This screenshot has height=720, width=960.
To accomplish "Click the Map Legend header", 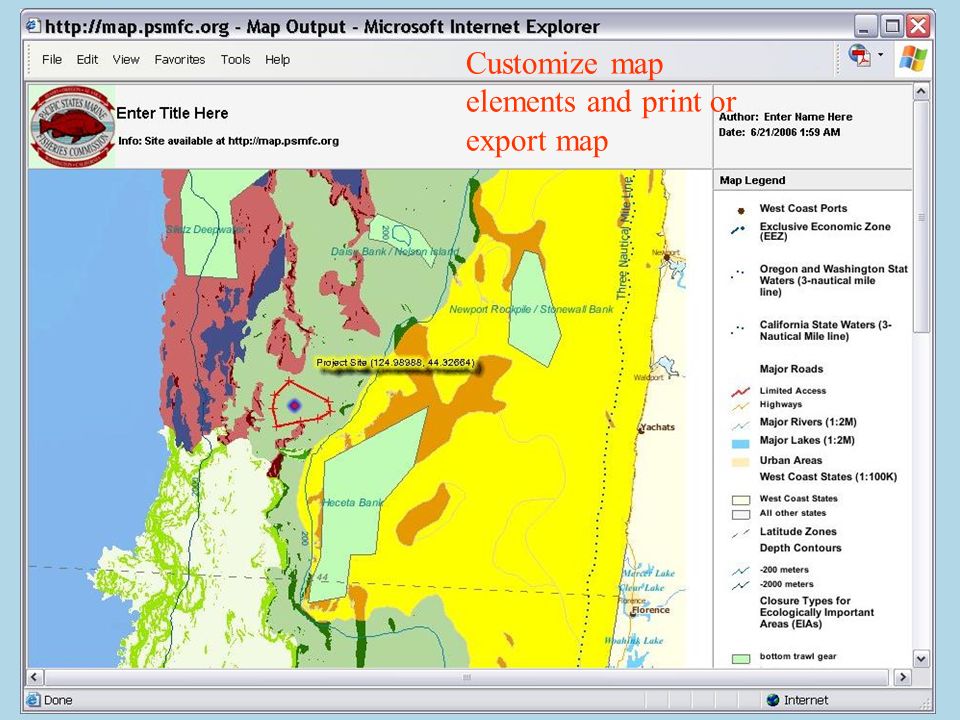I will tap(752, 180).
